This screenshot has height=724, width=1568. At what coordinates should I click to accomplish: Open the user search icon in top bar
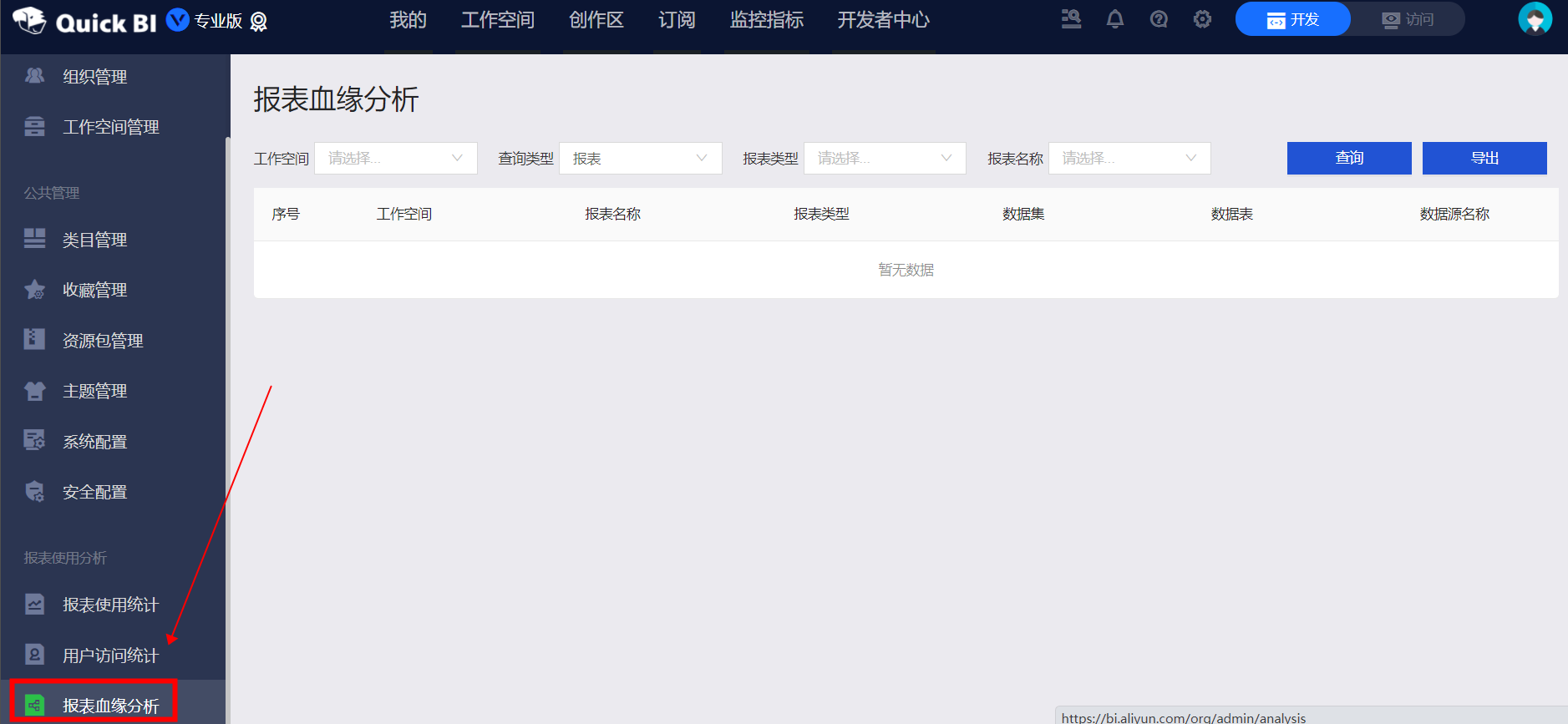pos(1071,19)
